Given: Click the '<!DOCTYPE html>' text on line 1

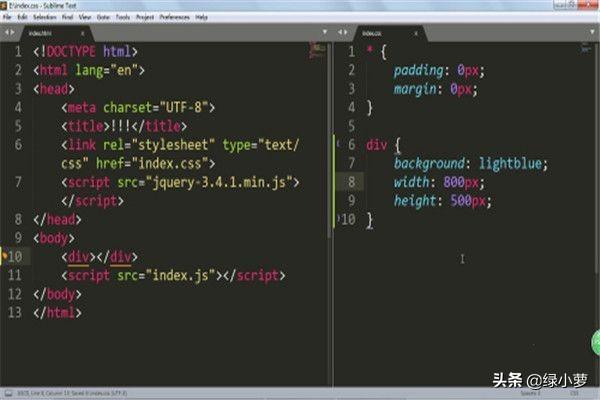Looking at the screenshot, I should click(x=85, y=52).
